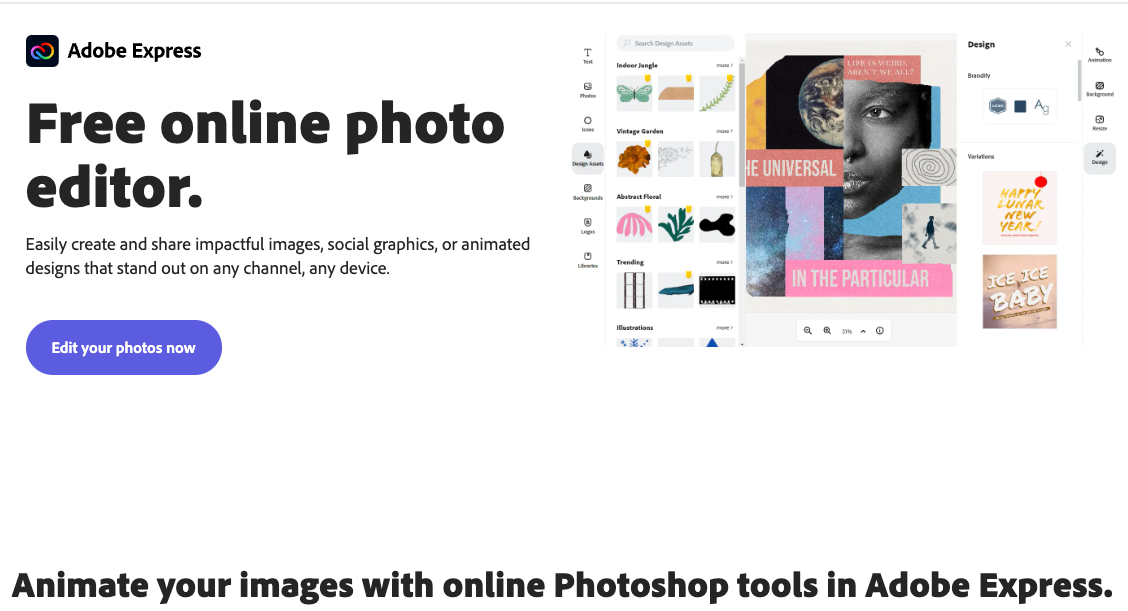Open the Background tool in the right rail
This screenshot has width=1128, height=611.
pyautogui.click(x=1100, y=90)
